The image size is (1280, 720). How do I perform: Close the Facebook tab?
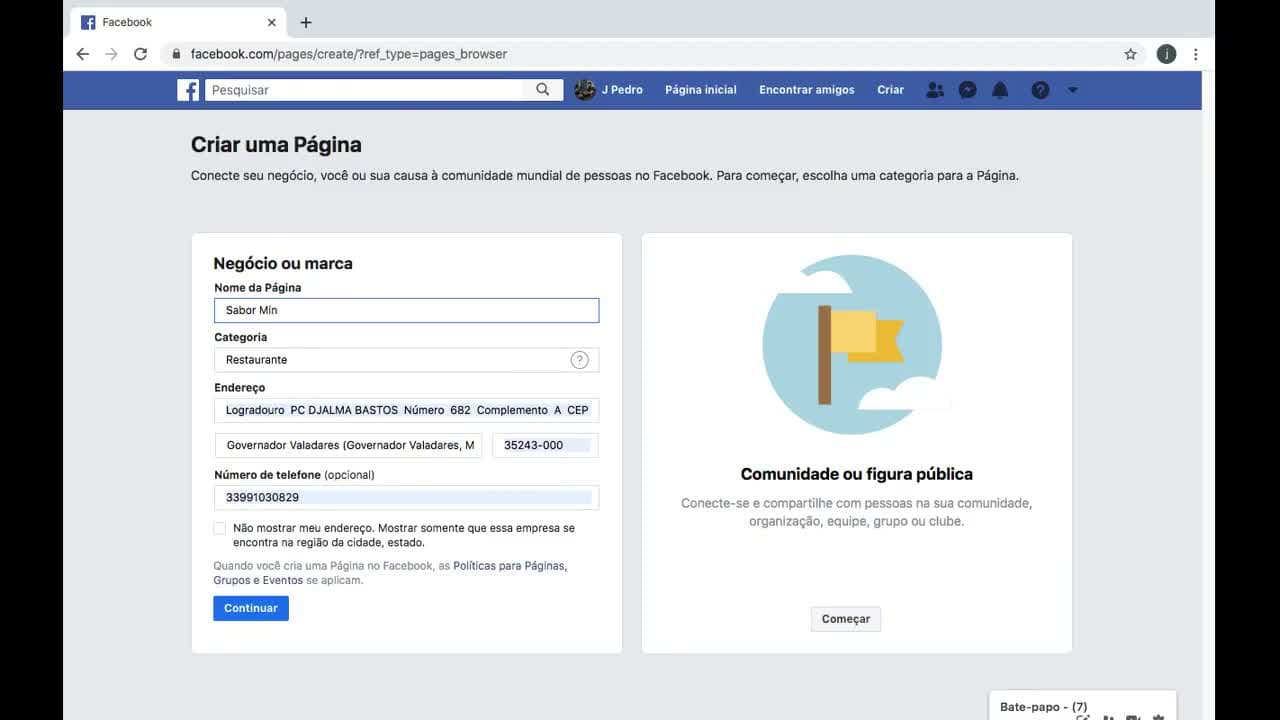coord(272,22)
